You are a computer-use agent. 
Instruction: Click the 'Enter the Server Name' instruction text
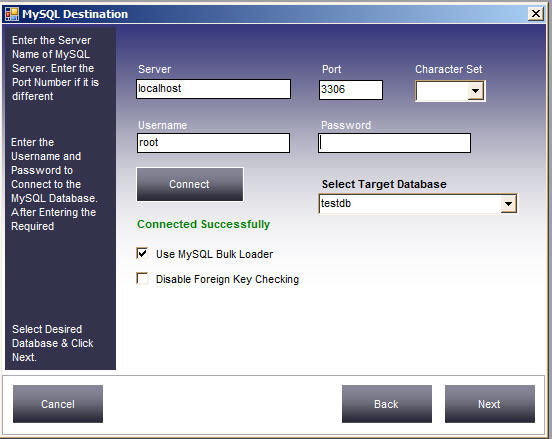tap(56, 68)
